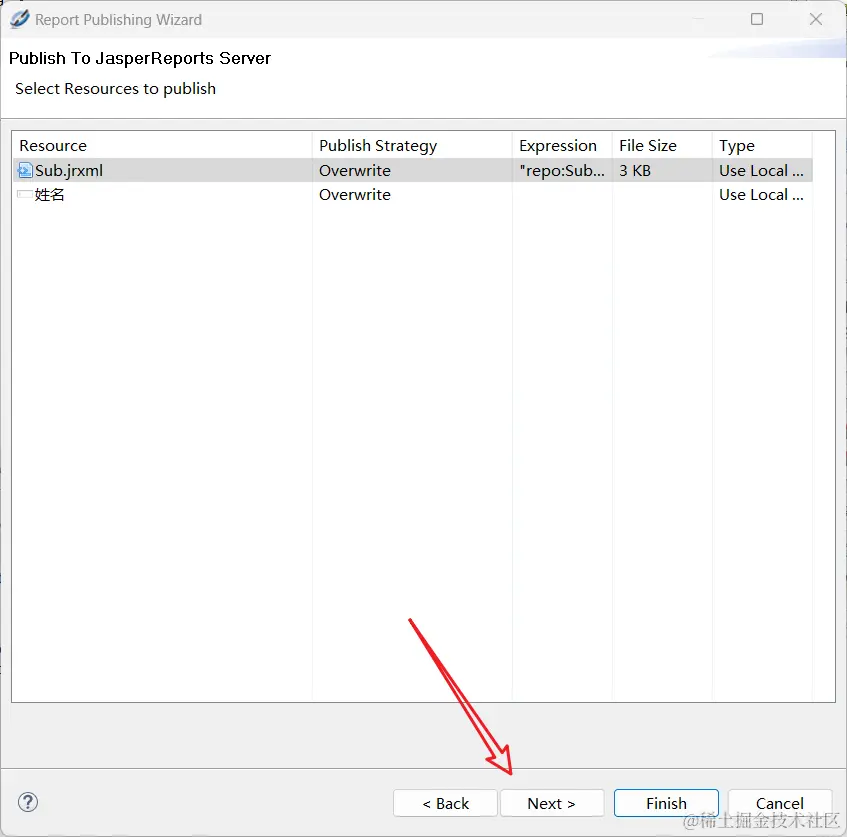
Task: Open Use Local type cell for 姓名
Action: point(762,195)
